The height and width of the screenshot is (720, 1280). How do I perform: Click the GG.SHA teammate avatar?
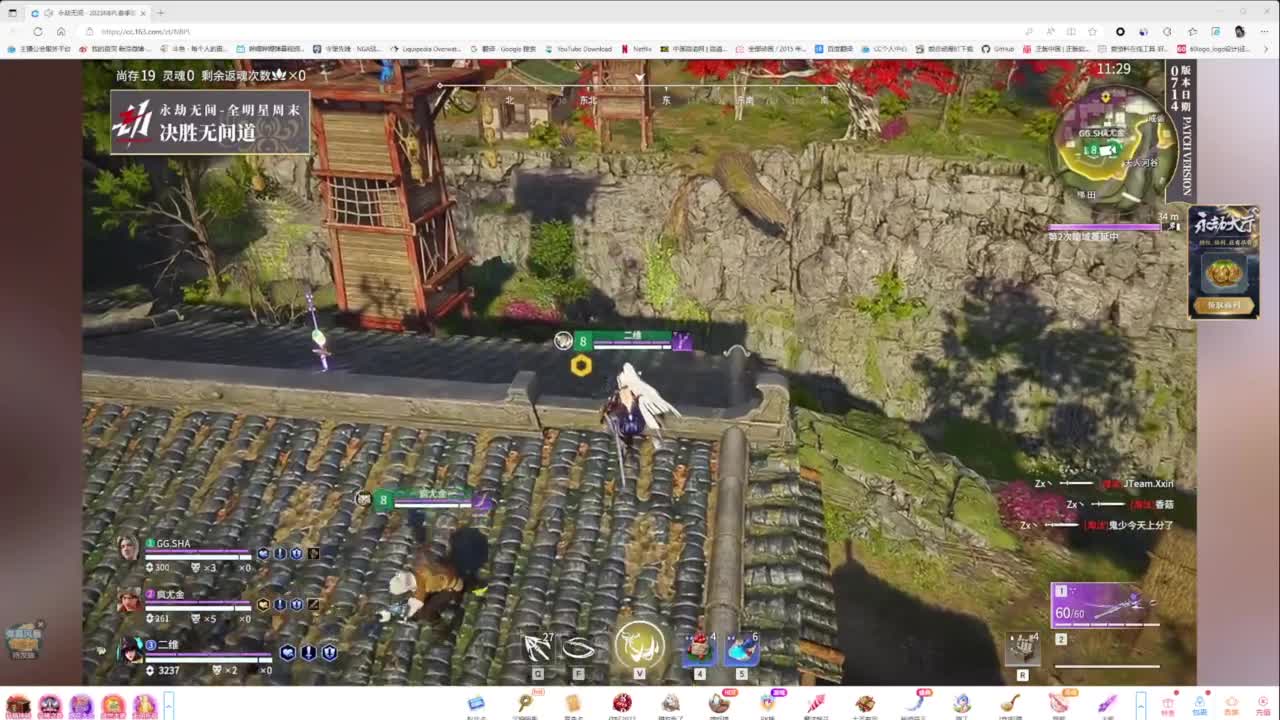127,548
